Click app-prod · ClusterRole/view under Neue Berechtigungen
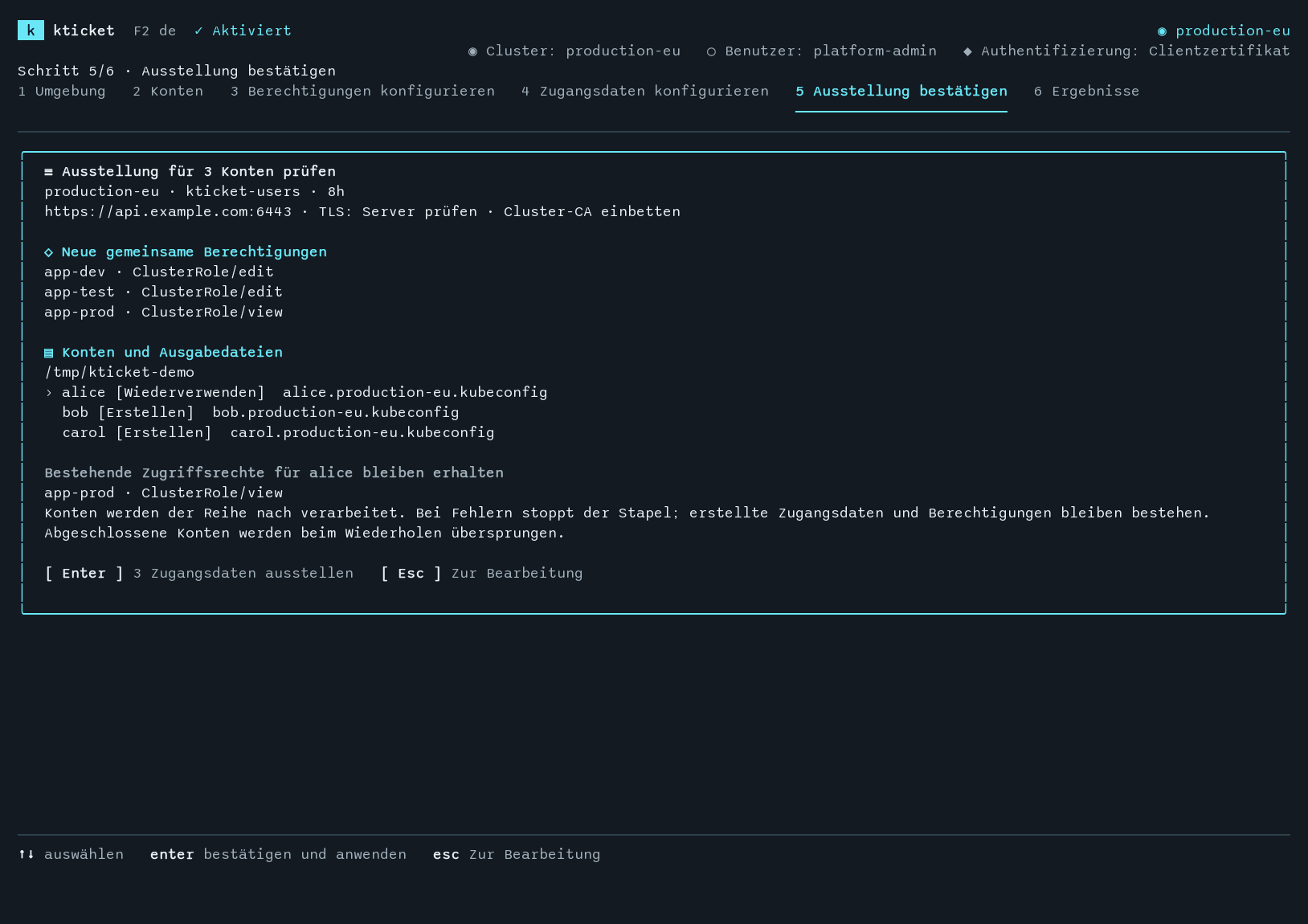This screenshot has width=1308, height=924. [x=163, y=312]
